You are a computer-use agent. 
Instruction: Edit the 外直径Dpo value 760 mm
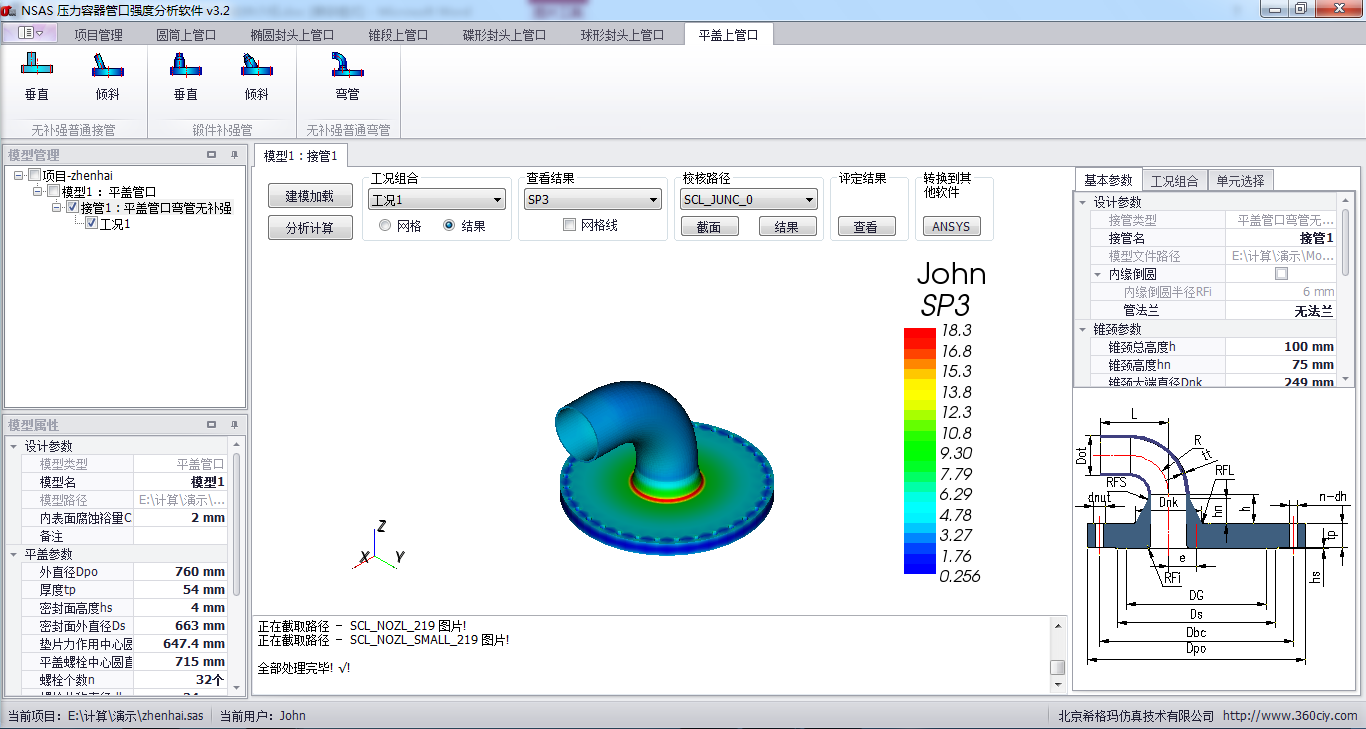pyautogui.click(x=180, y=572)
